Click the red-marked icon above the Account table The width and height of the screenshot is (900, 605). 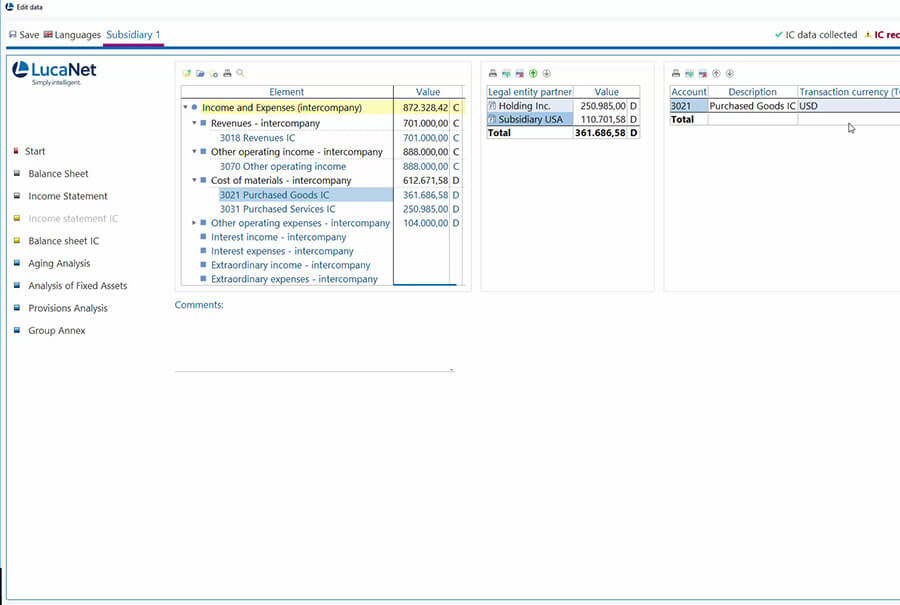click(x=703, y=73)
